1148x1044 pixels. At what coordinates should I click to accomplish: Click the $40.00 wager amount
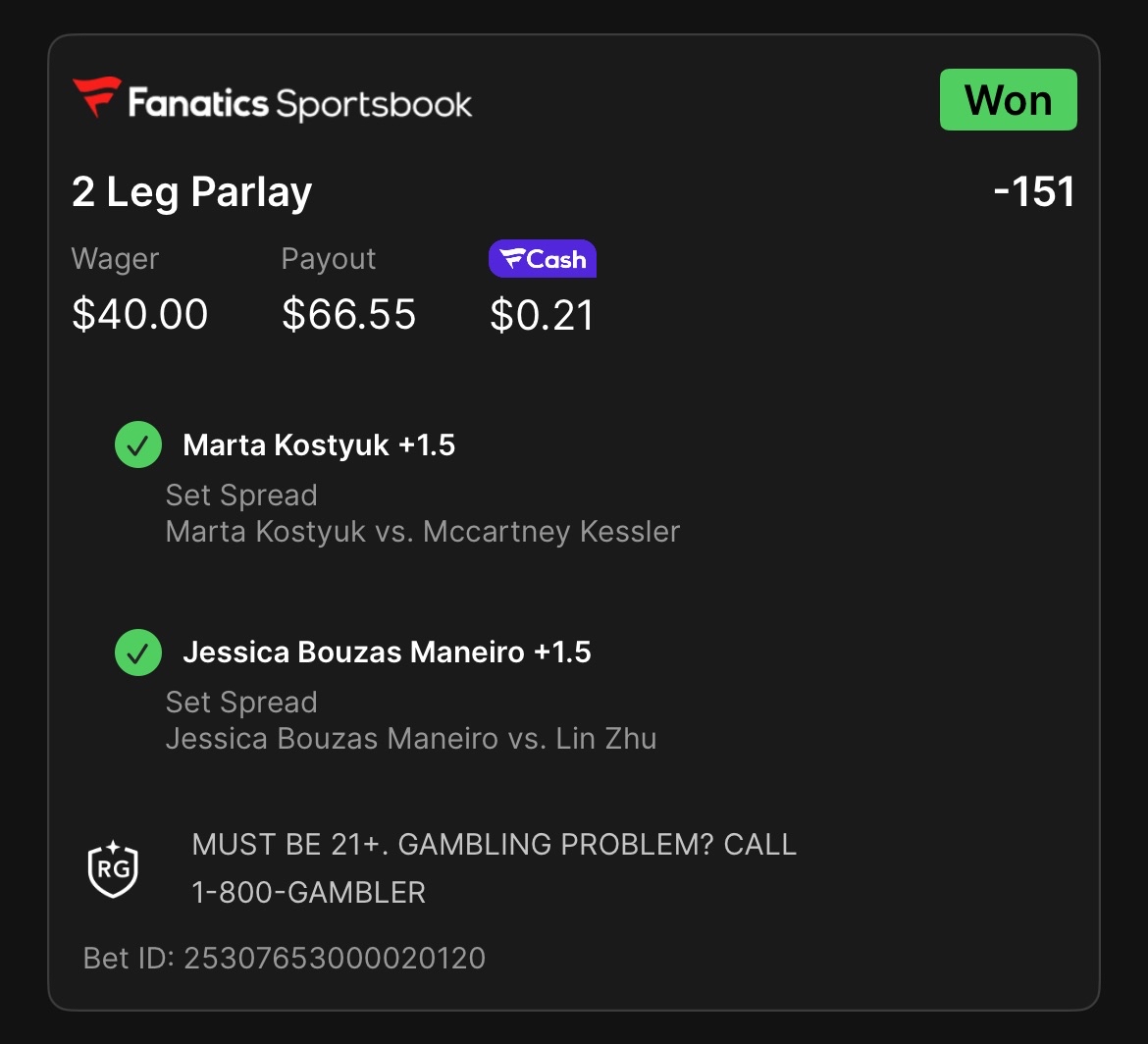[140, 314]
